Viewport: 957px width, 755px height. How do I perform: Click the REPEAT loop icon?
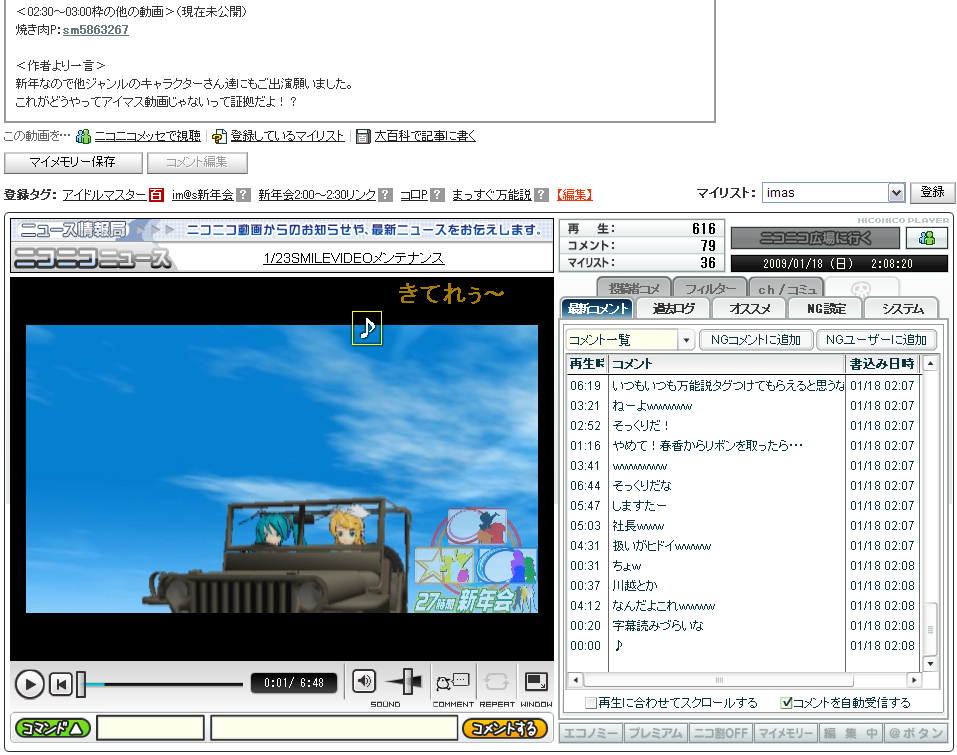[497, 683]
